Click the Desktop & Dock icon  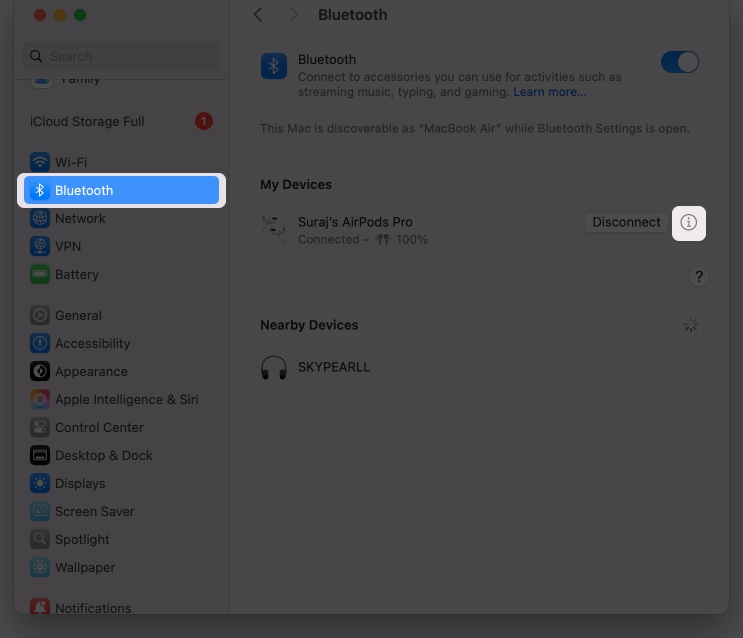[40, 455]
